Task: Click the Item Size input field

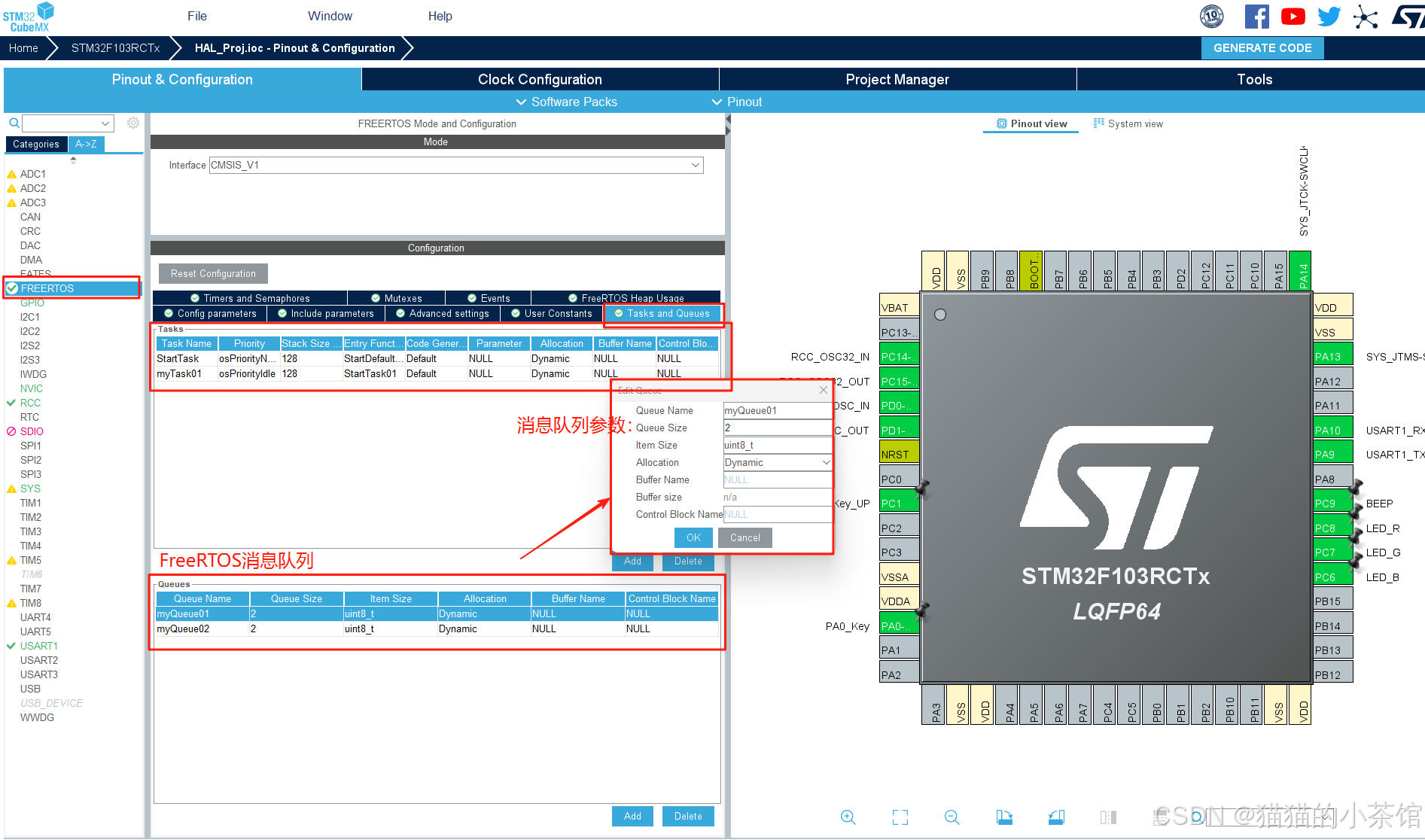Action: [777, 445]
